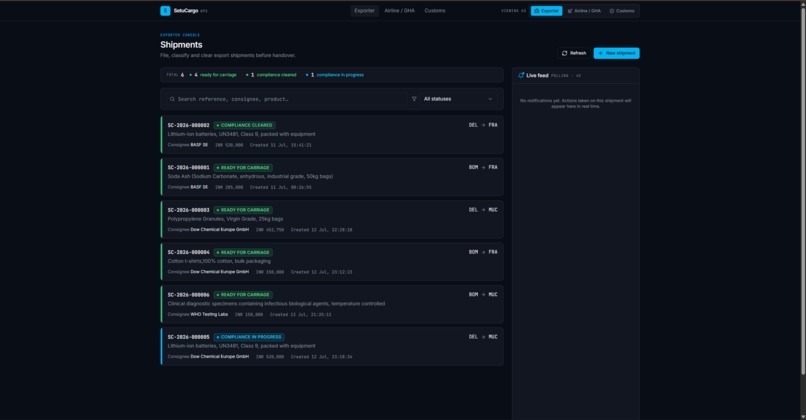
Task: Click the Soda Ash shipment description
Action: 250,177
